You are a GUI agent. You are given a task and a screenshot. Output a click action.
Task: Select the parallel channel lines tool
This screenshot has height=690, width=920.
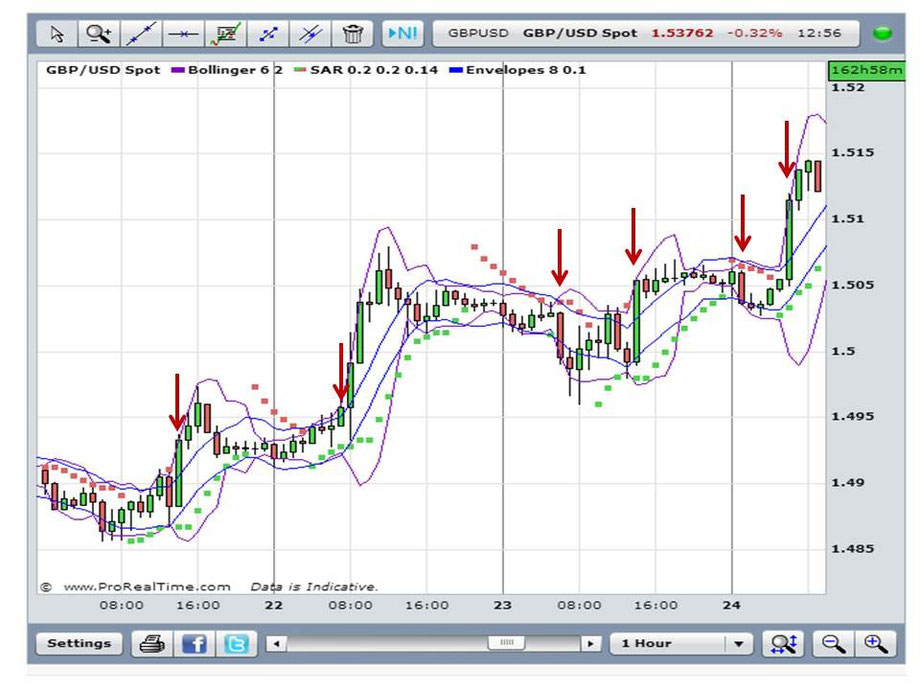click(x=310, y=34)
